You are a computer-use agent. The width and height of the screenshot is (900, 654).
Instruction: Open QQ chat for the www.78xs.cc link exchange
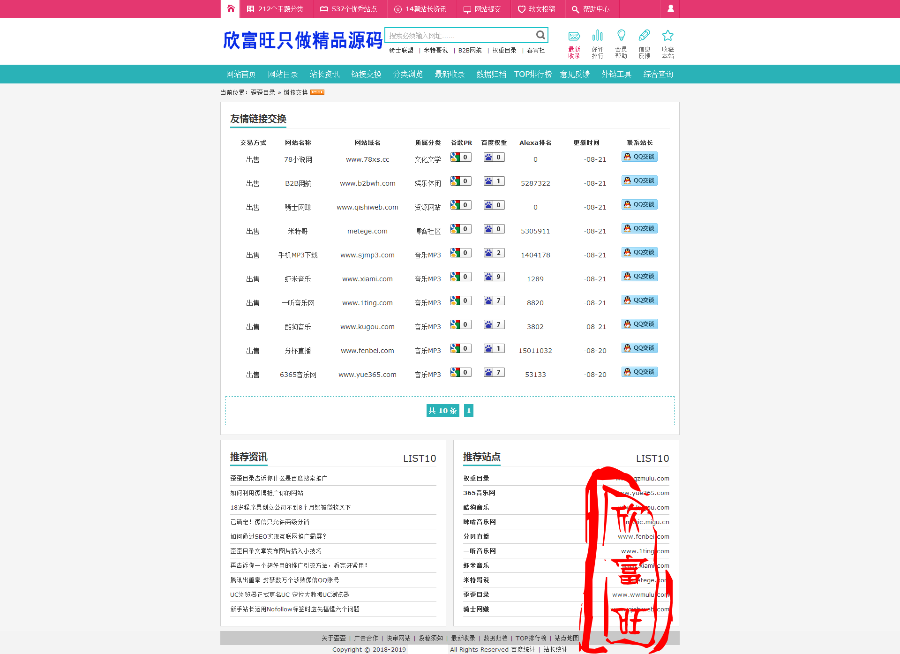tap(639, 157)
